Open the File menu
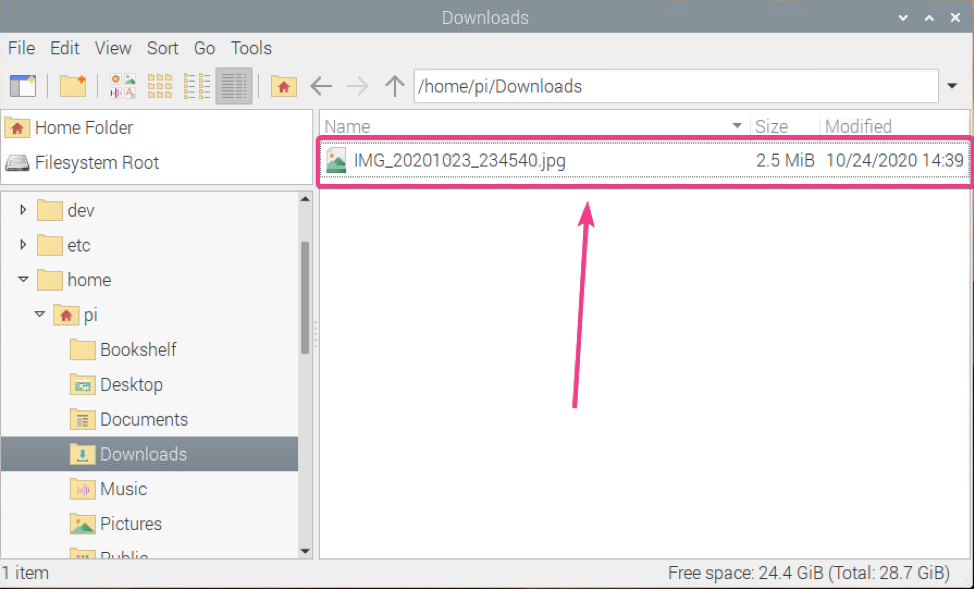Screen dimensions: 974x589 21,48
